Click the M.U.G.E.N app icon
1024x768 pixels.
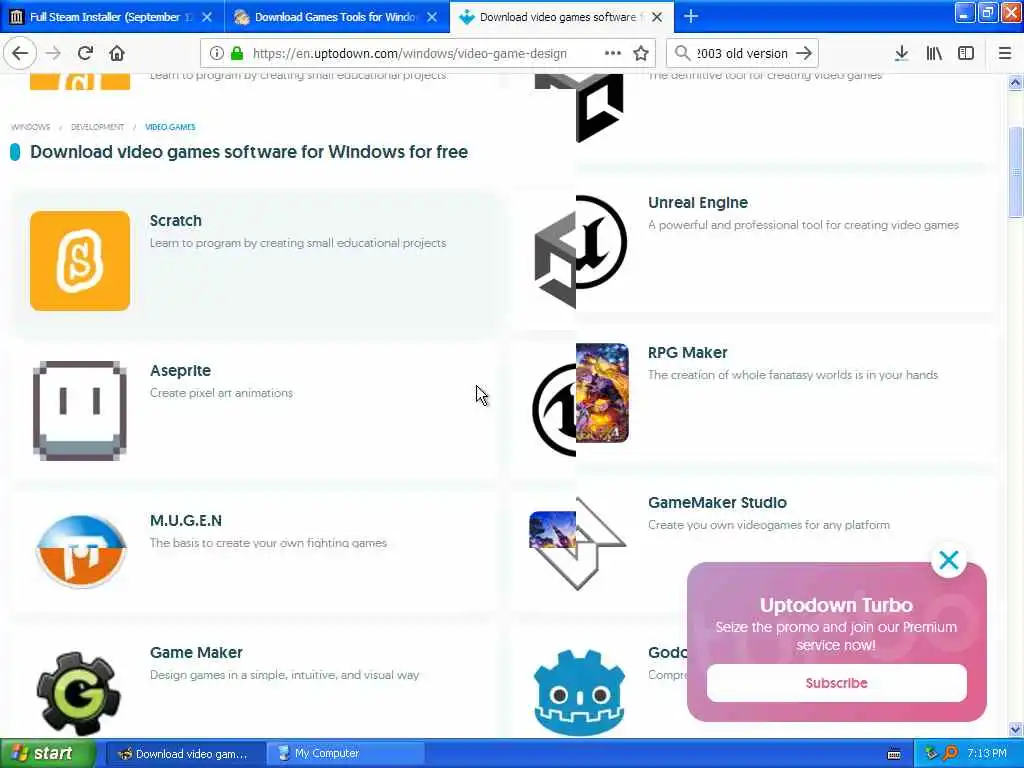pos(80,551)
